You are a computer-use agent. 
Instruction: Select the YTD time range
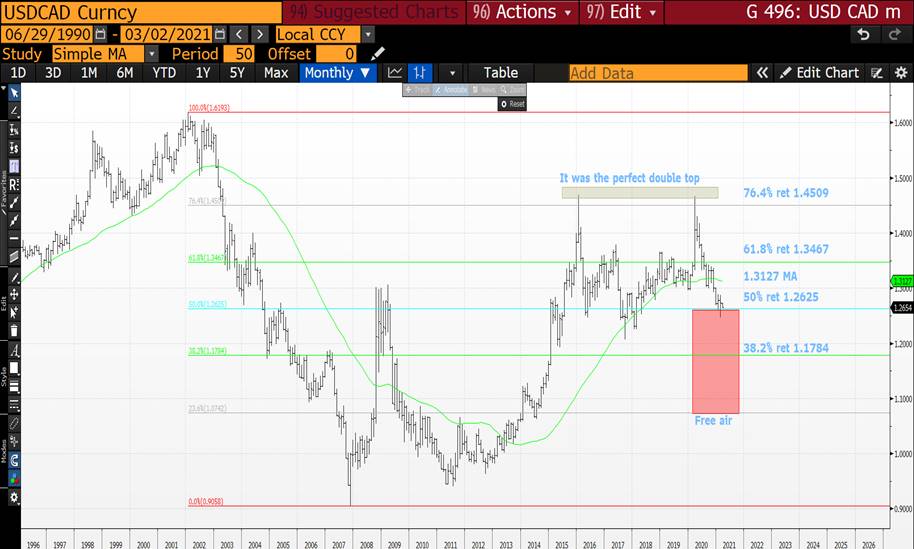[164, 73]
